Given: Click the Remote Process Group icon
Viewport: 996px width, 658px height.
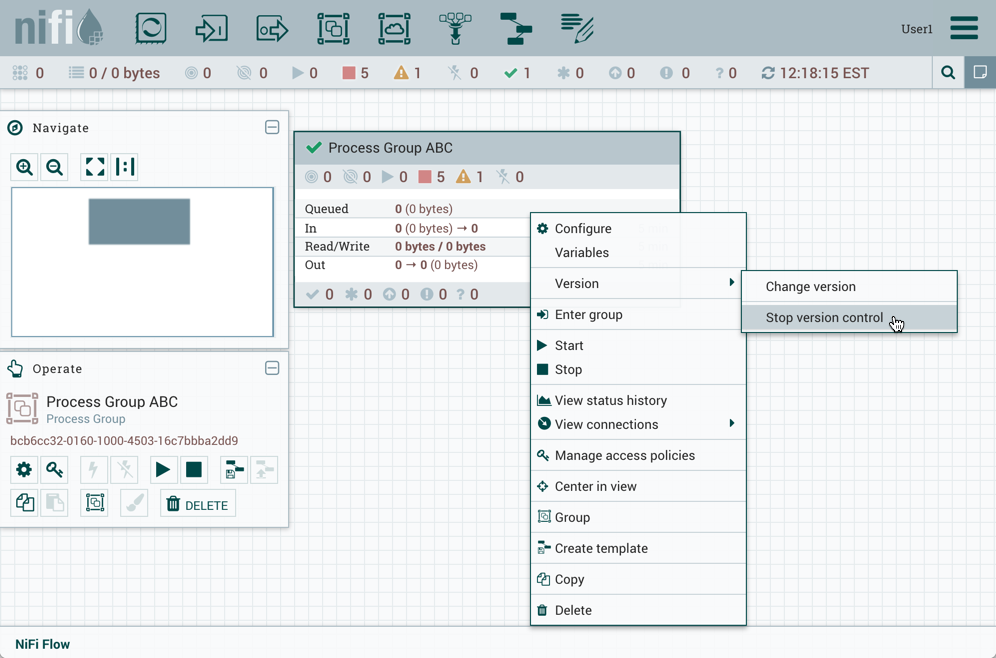Looking at the screenshot, I should tap(394, 28).
